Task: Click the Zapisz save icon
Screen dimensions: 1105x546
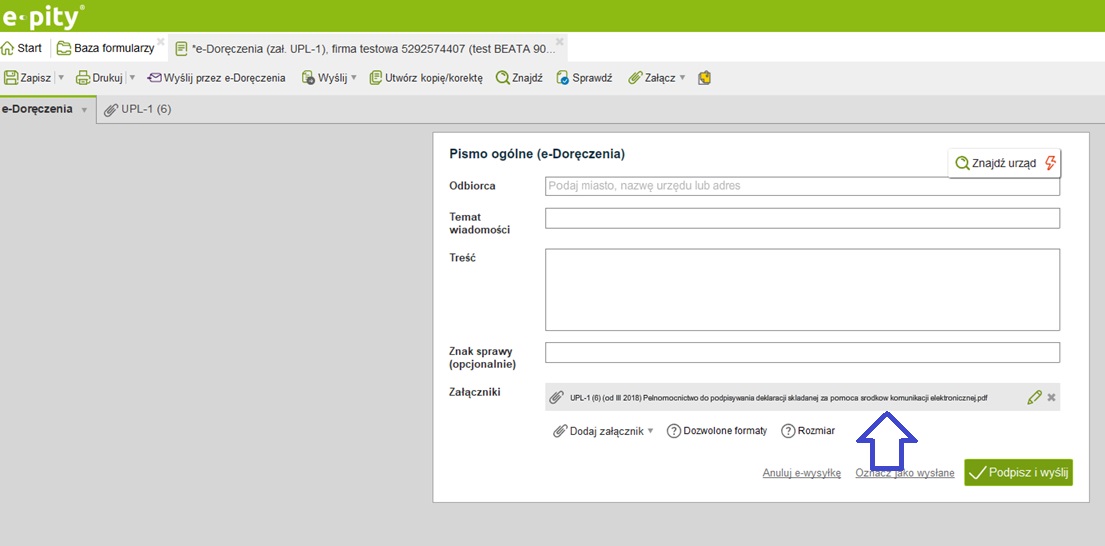Action: 12,78
